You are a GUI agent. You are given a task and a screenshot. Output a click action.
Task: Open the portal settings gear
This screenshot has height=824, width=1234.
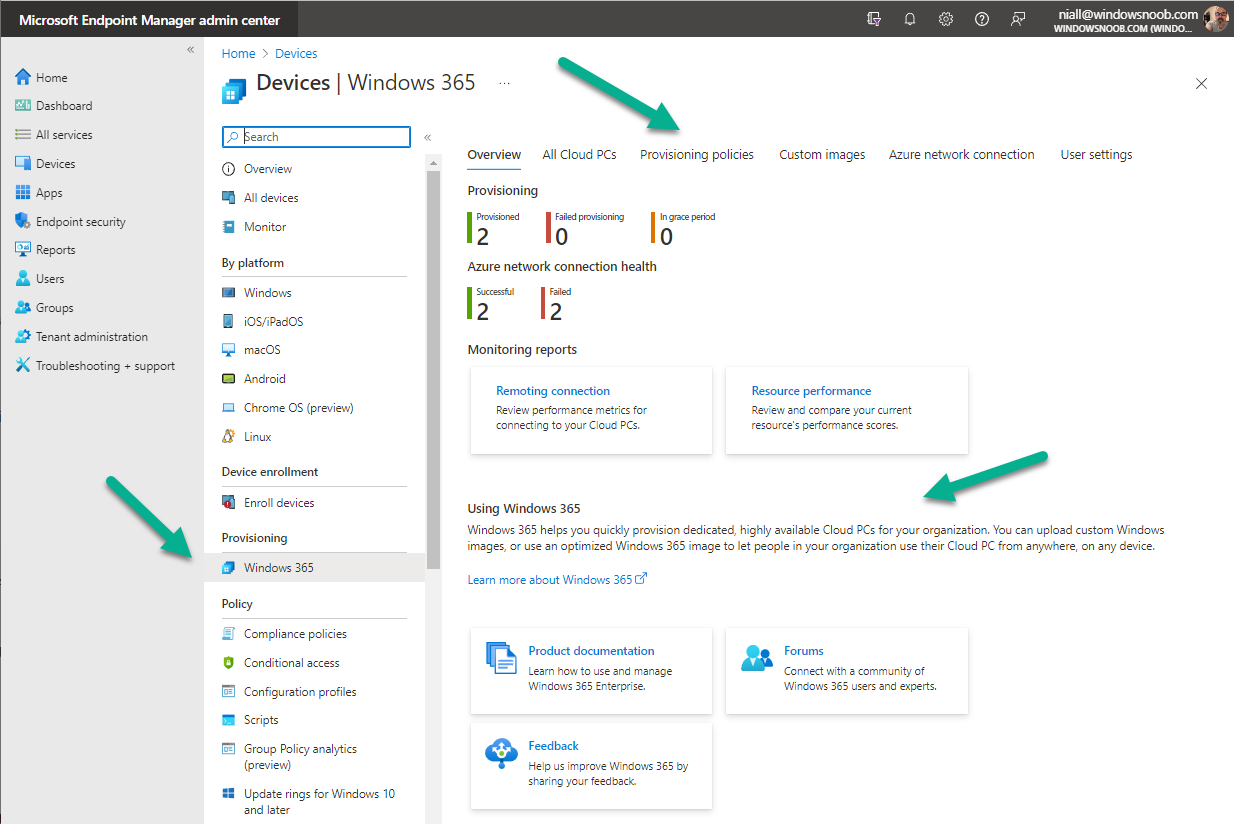[946, 19]
